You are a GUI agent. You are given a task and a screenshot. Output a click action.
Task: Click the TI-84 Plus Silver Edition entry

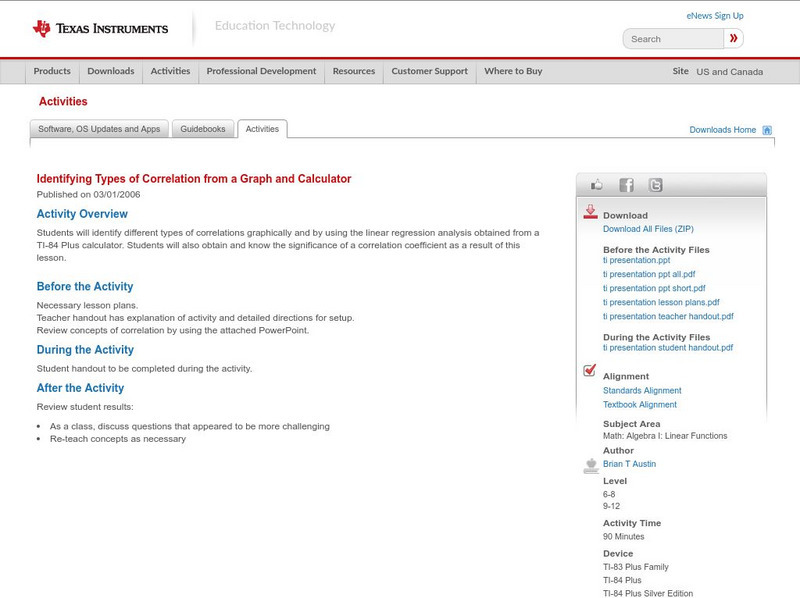648,593
